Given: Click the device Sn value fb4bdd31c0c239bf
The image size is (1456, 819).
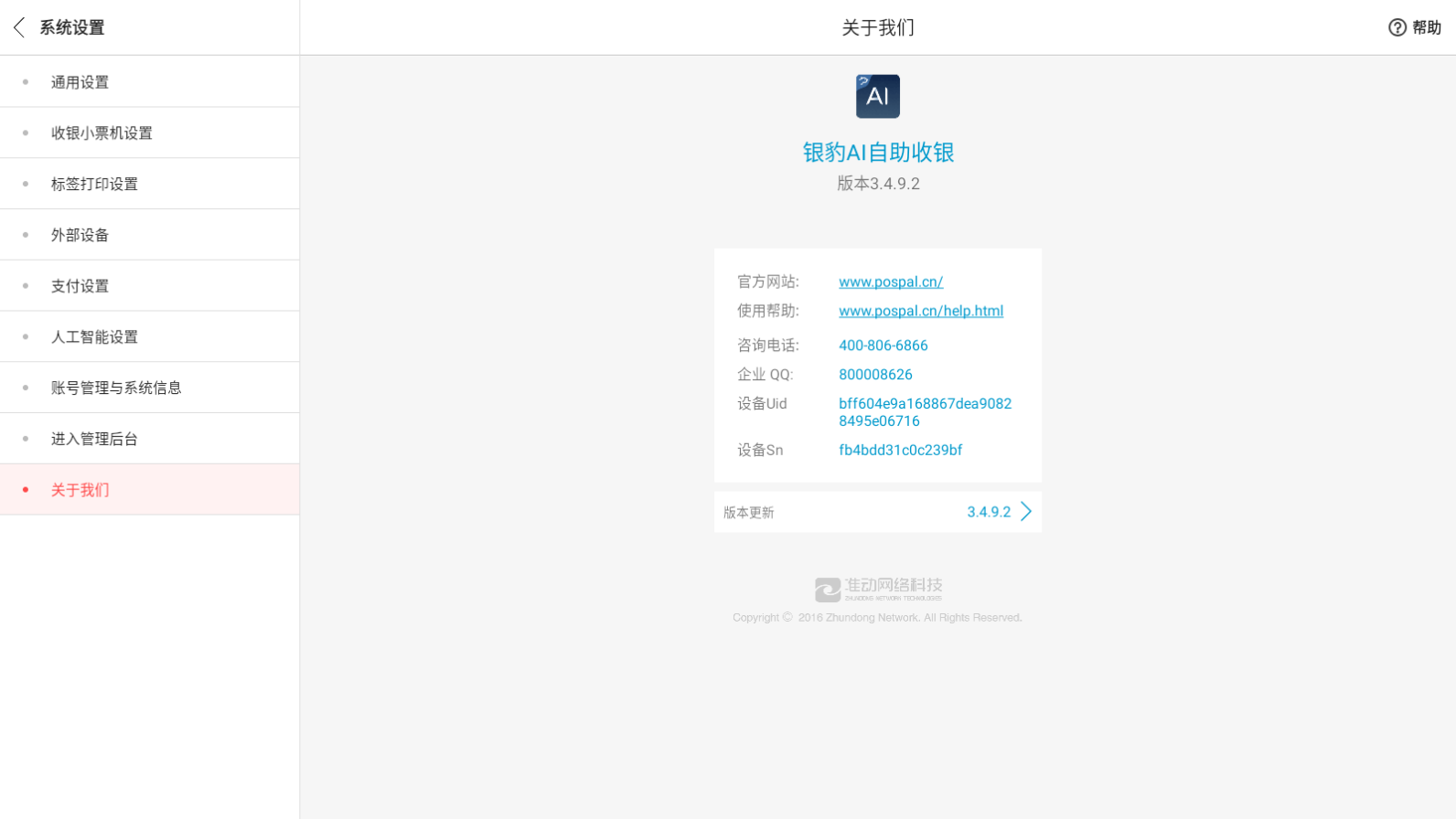Looking at the screenshot, I should coord(901,450).
